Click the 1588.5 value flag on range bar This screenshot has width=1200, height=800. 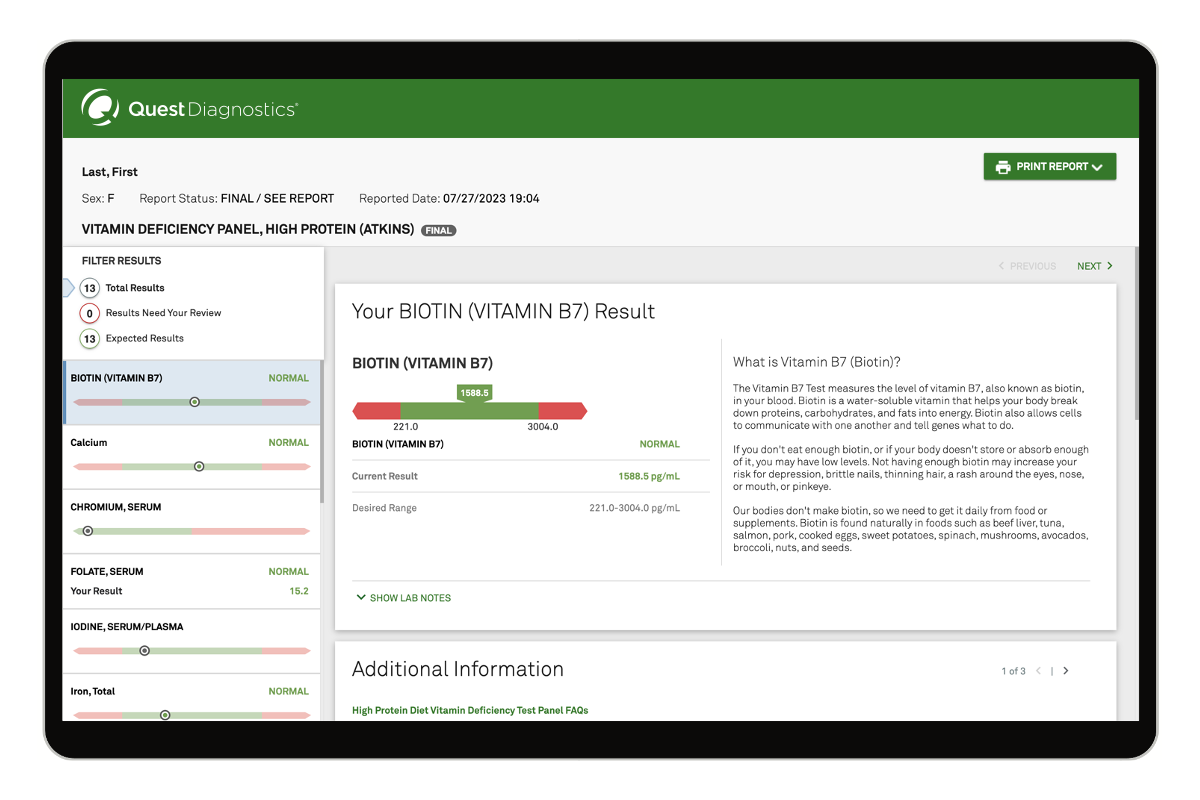474,393
